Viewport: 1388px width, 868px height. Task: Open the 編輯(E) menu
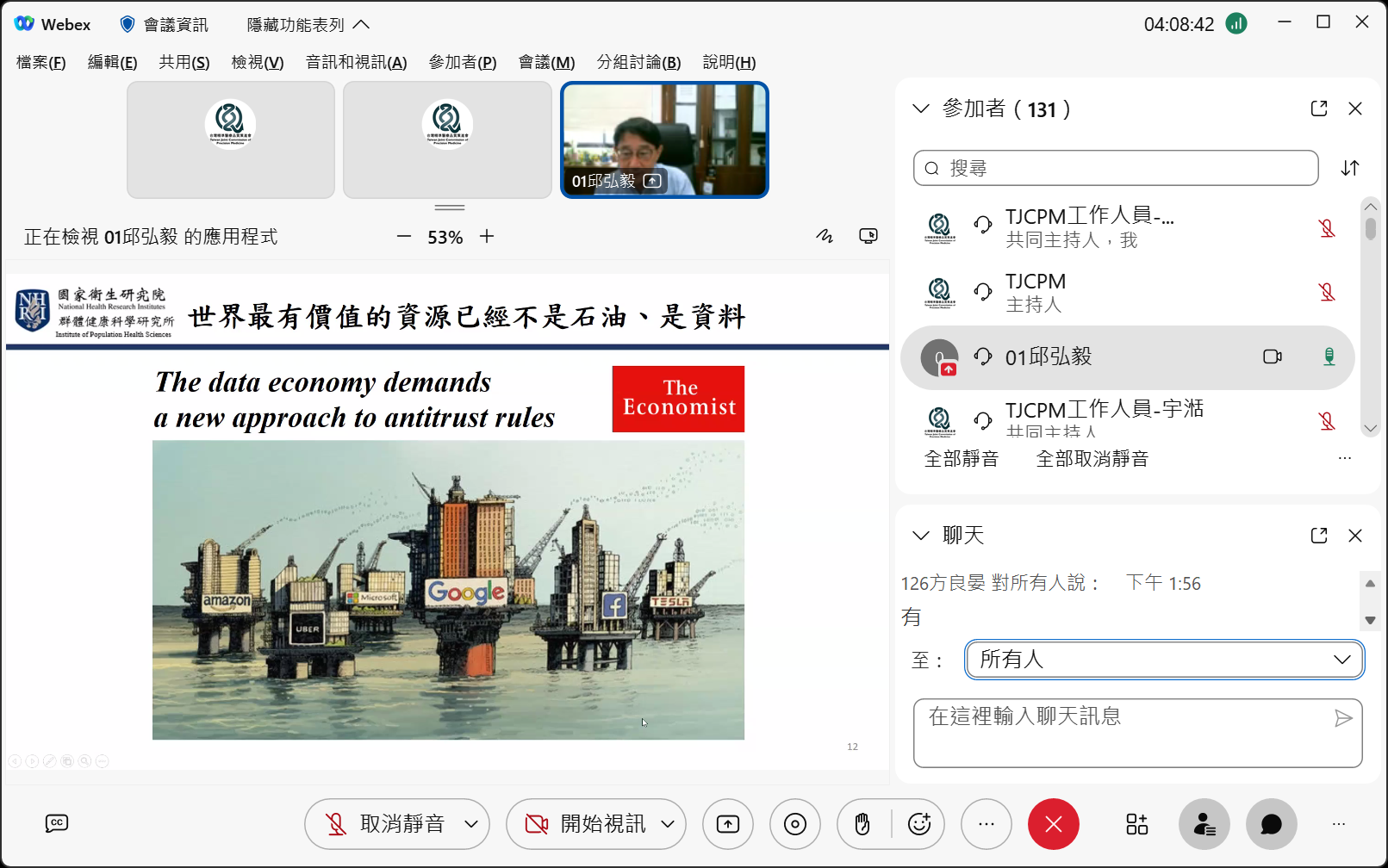point(113,62)
